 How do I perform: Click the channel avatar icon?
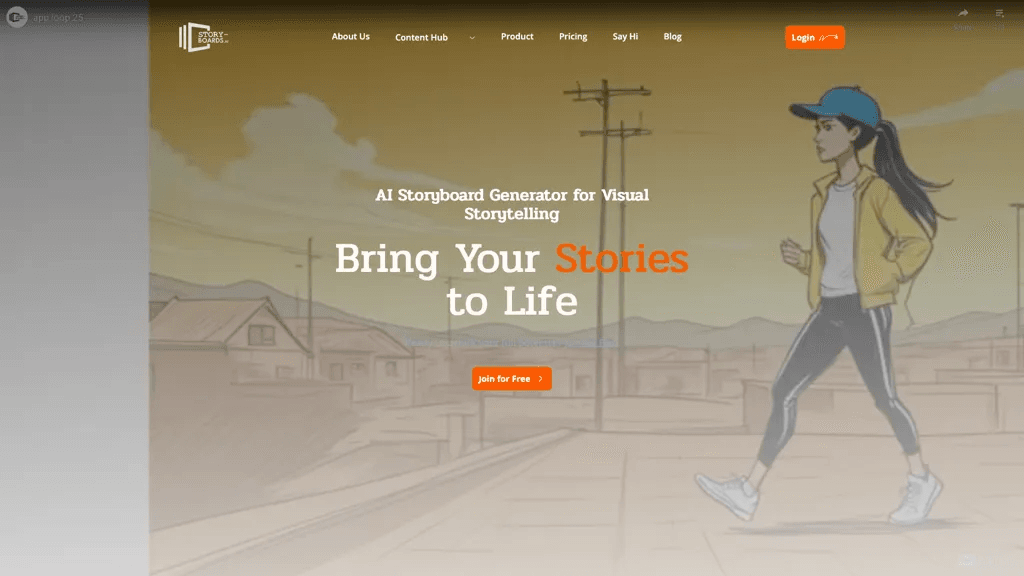pyautogui.click(x=17, y=17)
